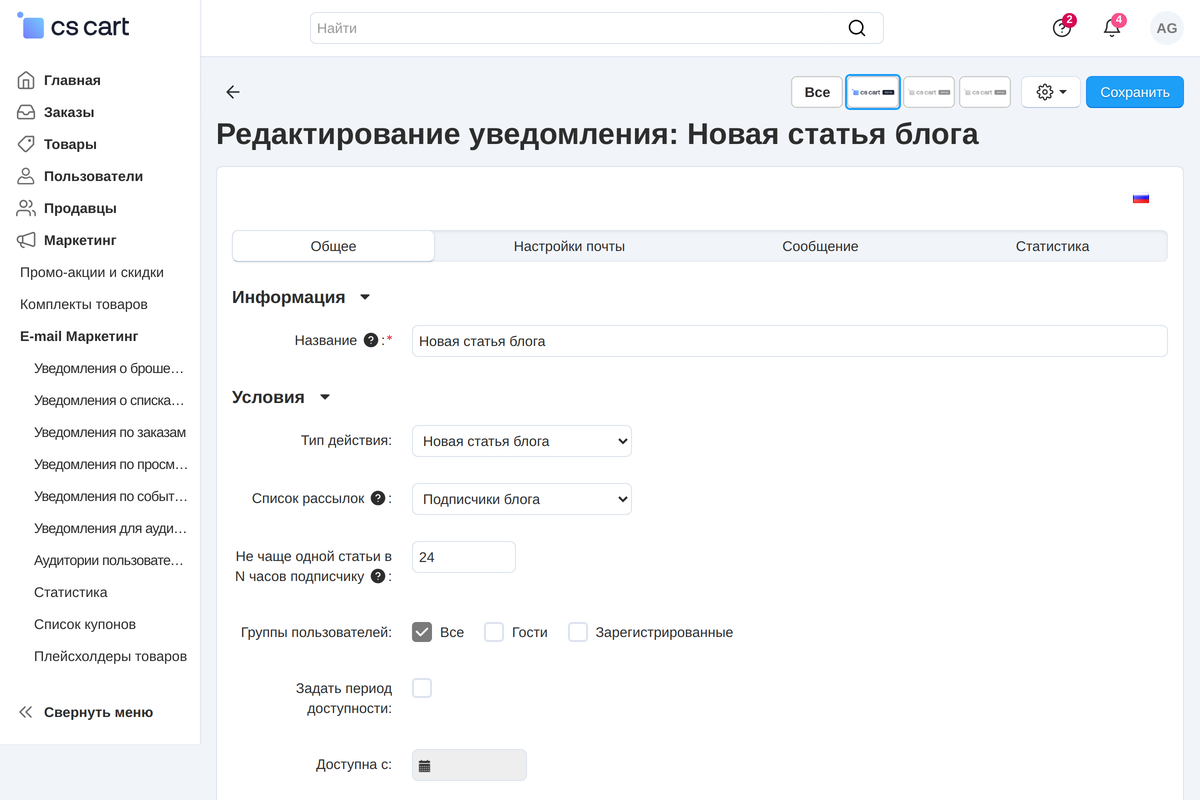
Task: Click help icon next to Название
Action: [371, 340]
